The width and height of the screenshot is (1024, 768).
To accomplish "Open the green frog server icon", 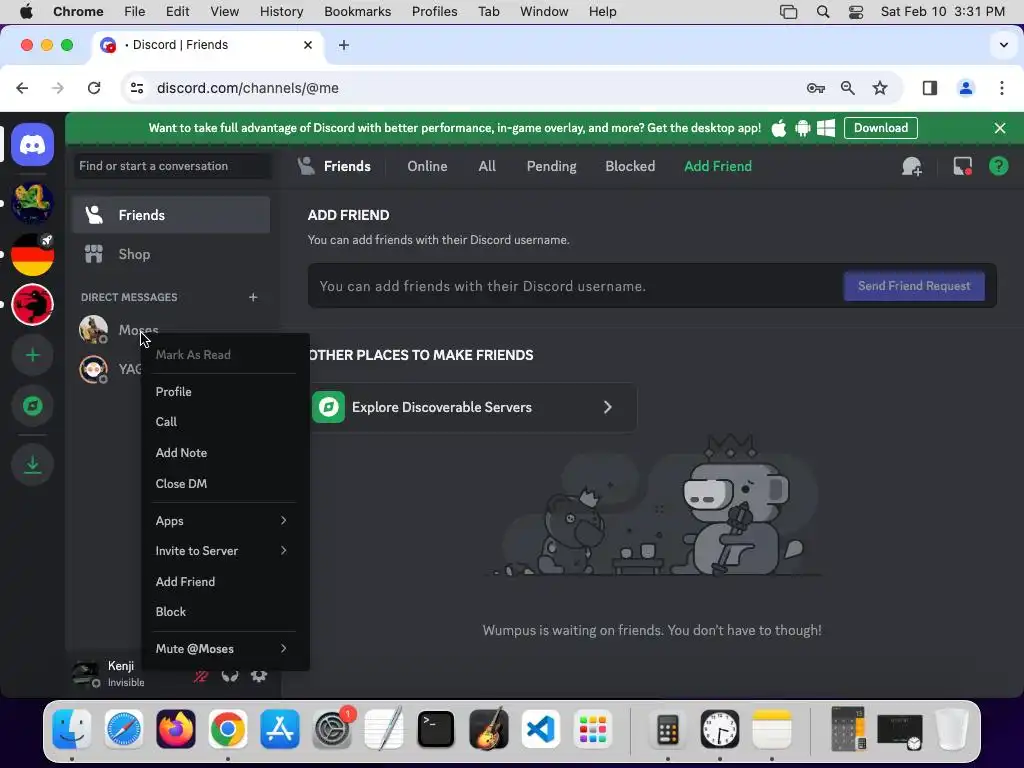I will tap(32, 203).
